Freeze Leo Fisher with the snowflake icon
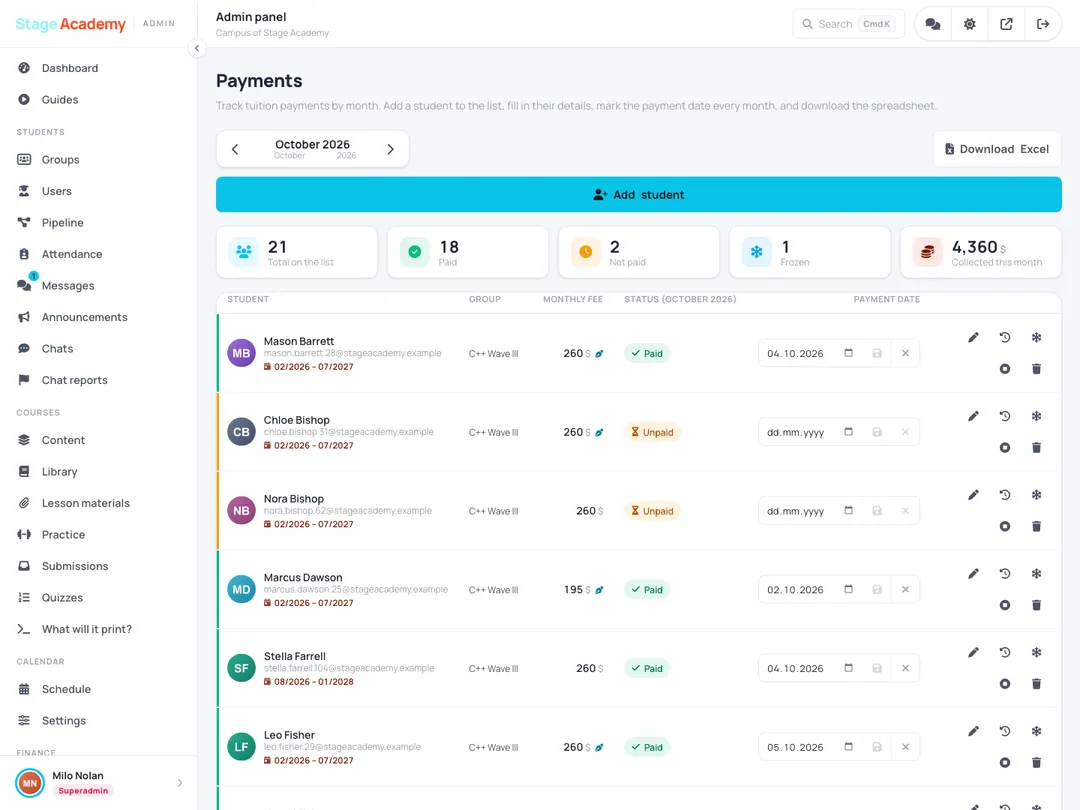 tap(1036, 731)
